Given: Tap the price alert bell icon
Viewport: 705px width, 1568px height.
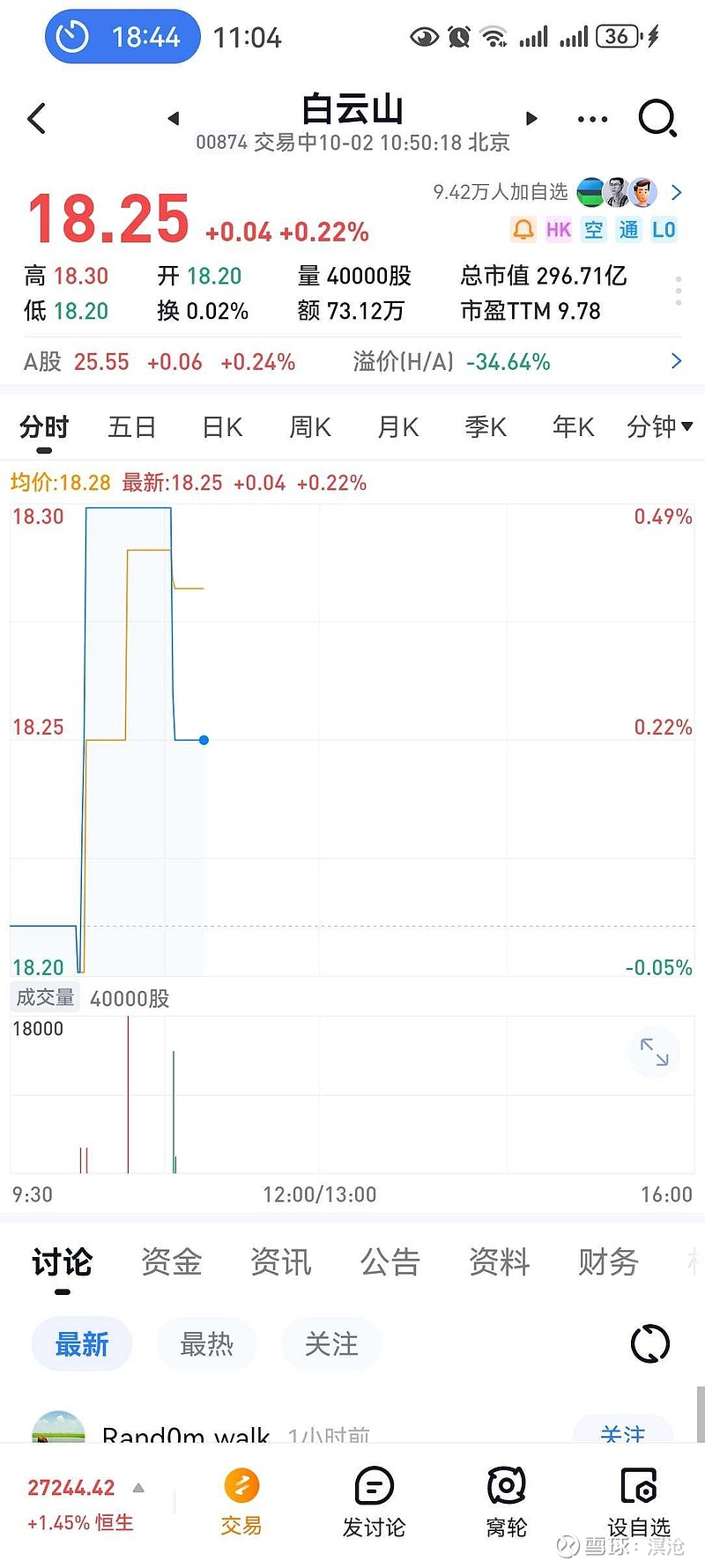Looking at the screenshot, I should [x=523, y=231].
